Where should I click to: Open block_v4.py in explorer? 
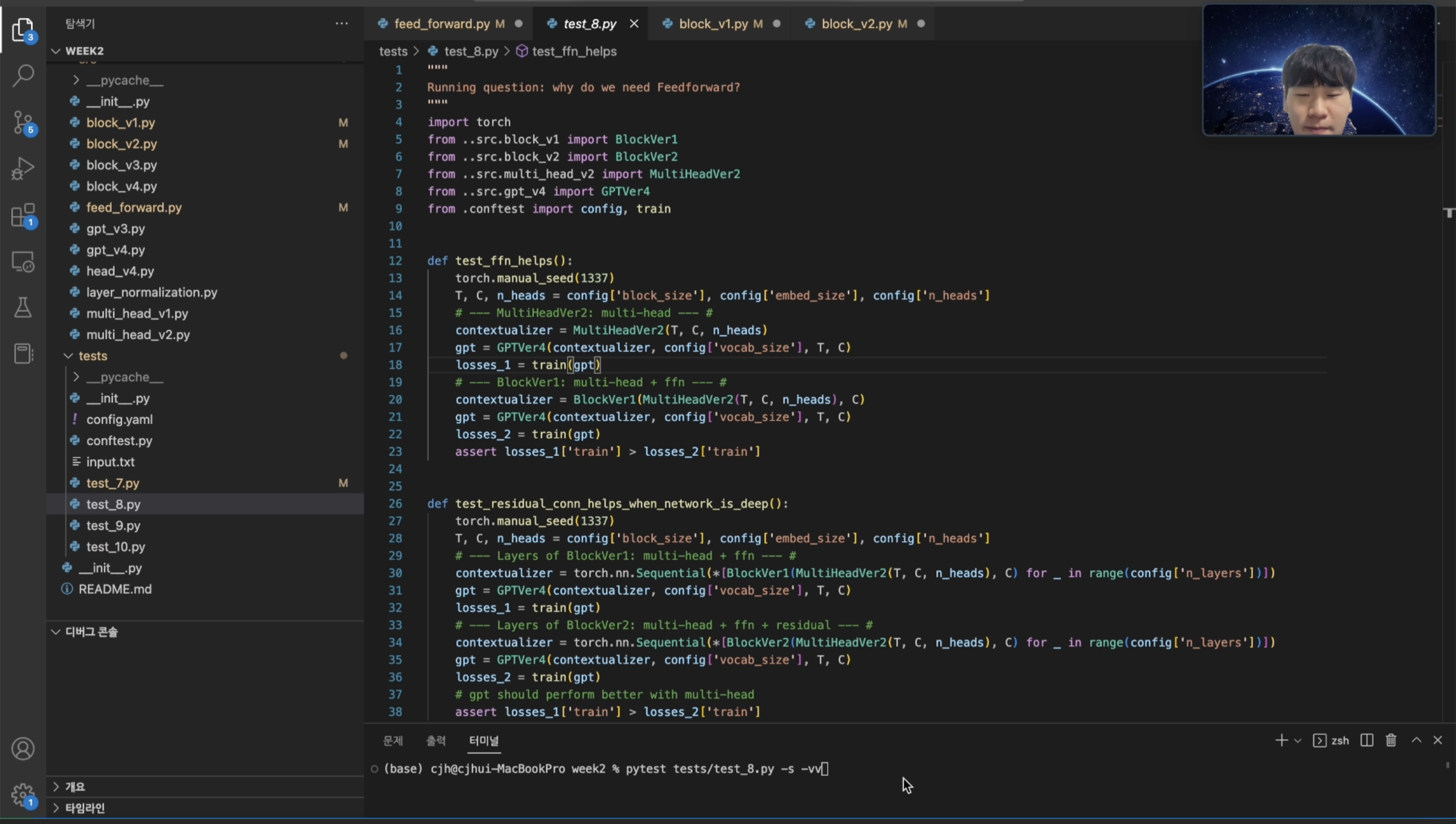(205, 186)
